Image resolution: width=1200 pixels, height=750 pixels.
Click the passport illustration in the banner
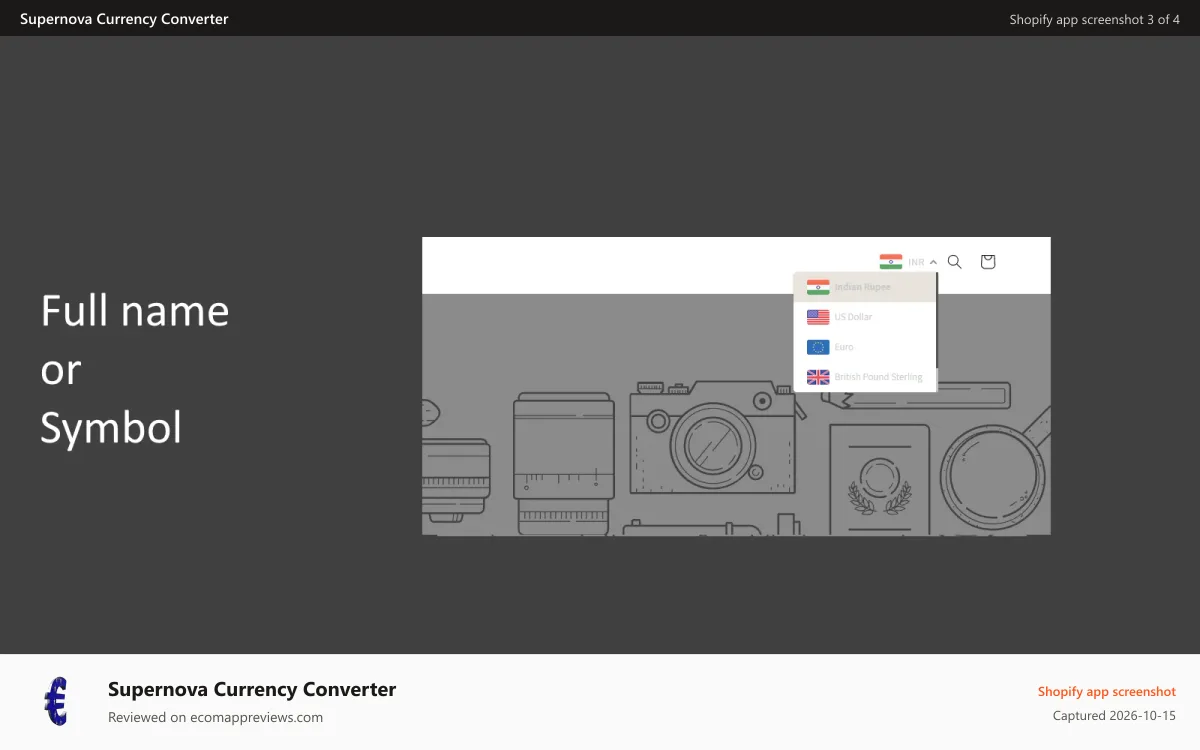click(879, 480)
